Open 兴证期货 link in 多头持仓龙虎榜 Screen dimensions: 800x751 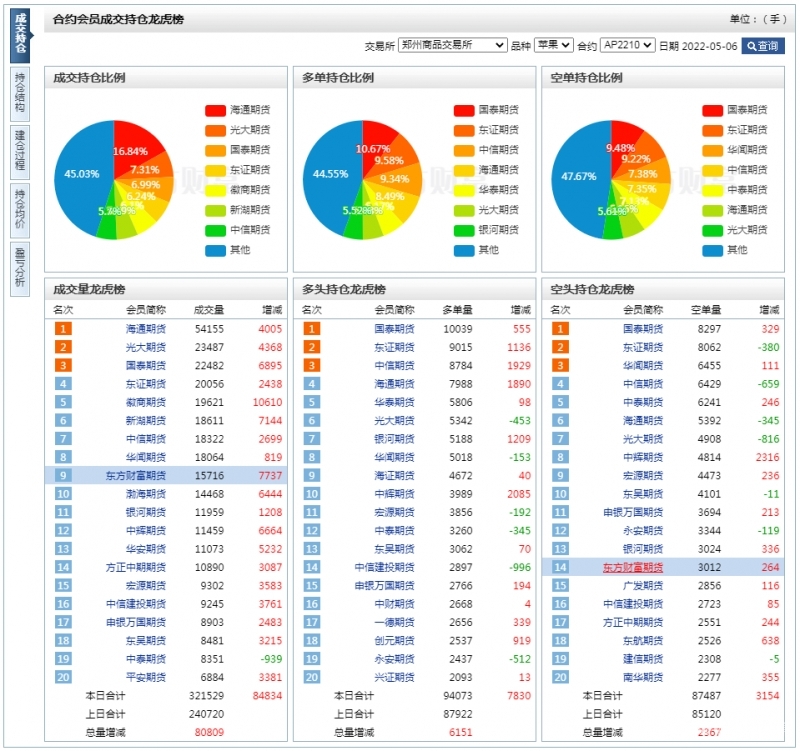pyautogui.click(x=395, y=677)
